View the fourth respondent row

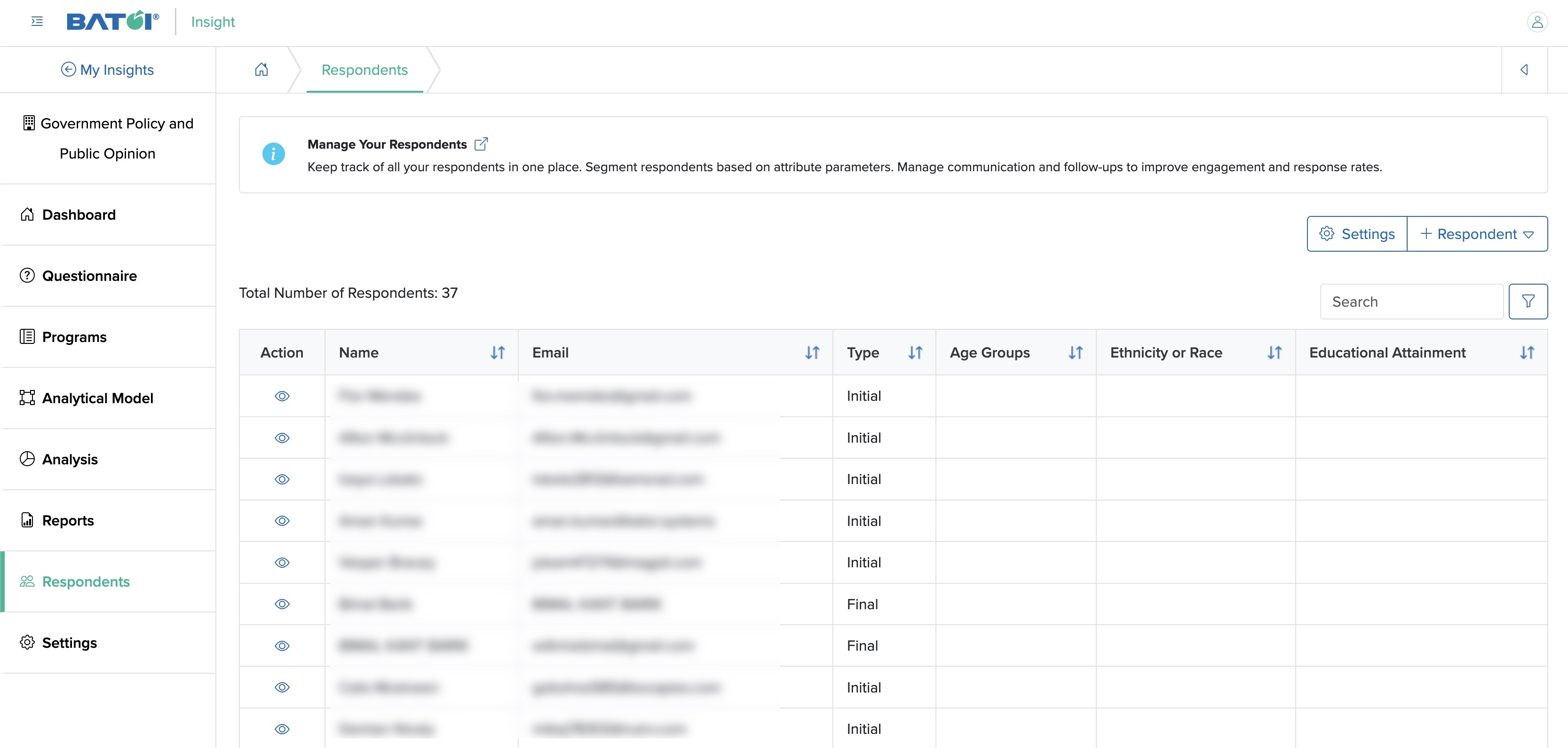[282, 521]
